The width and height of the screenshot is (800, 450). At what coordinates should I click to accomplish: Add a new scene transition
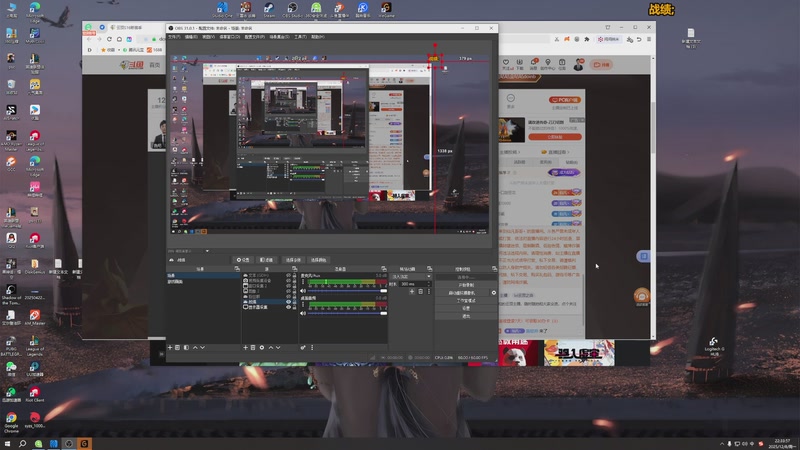tap(412, 291)
